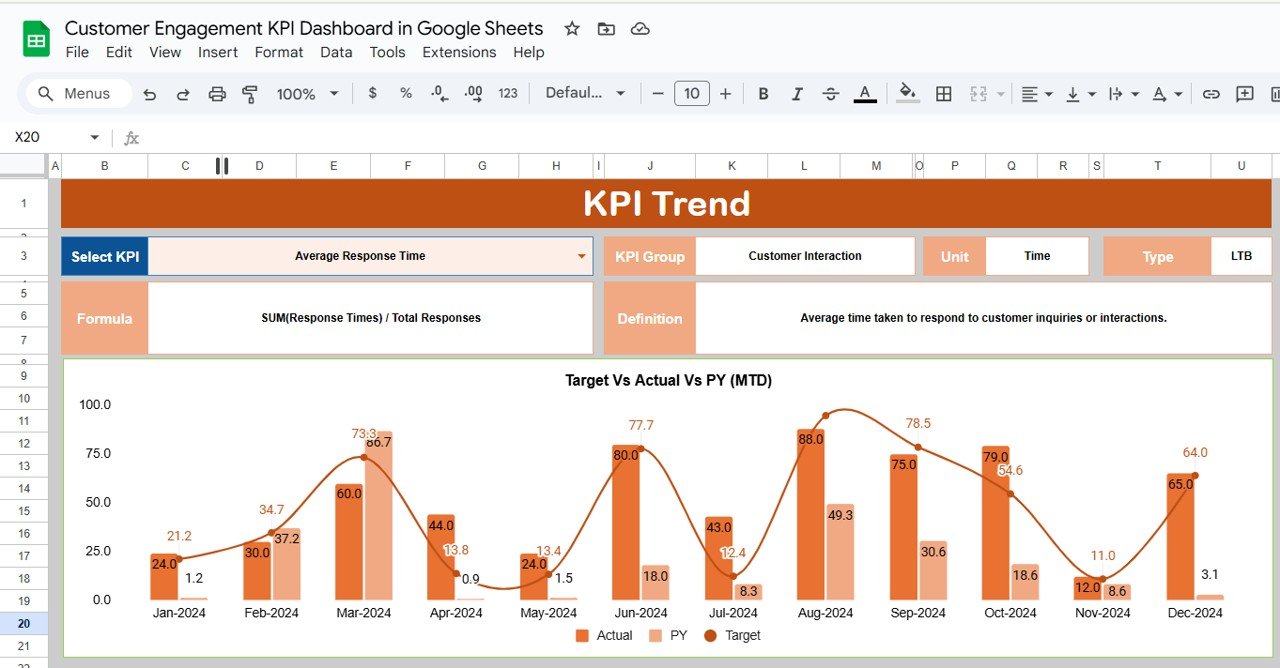Click the document title text
Screen dimensions: 1280x668
pos(304,28)
